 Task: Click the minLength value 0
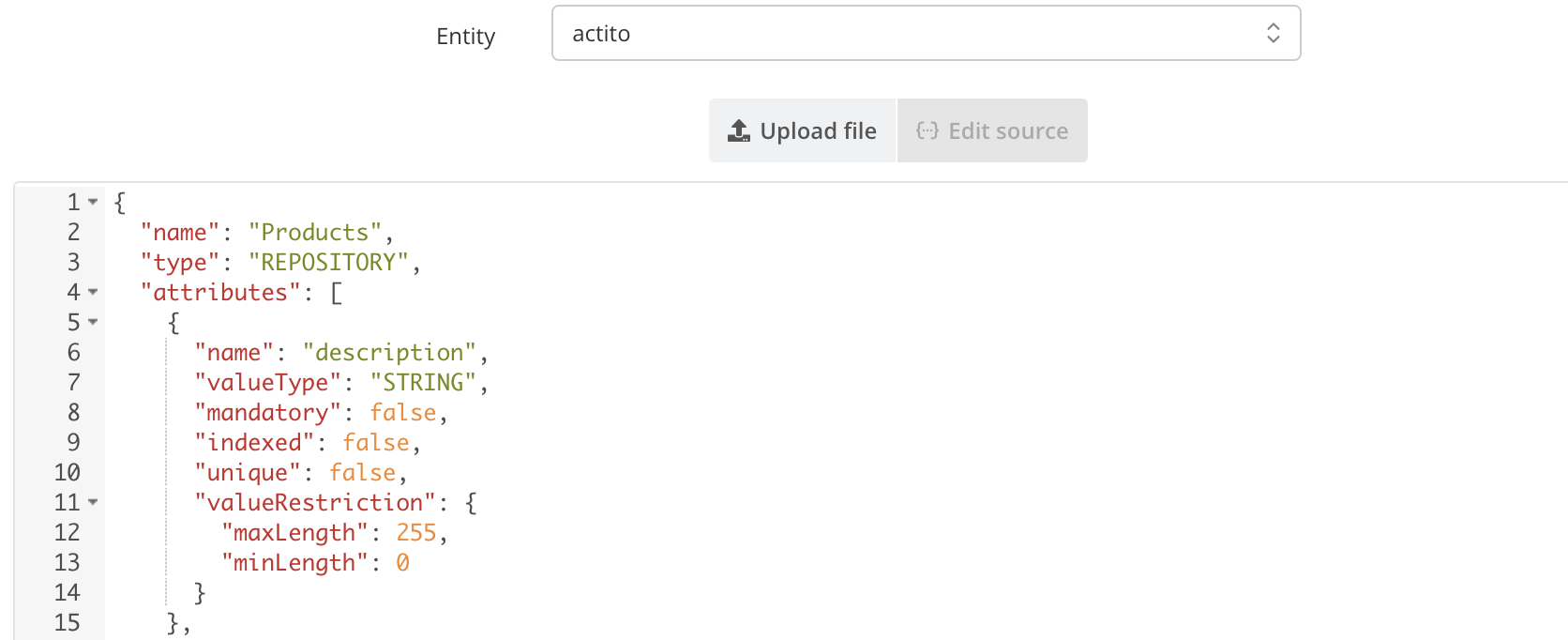tap(402, 562)
